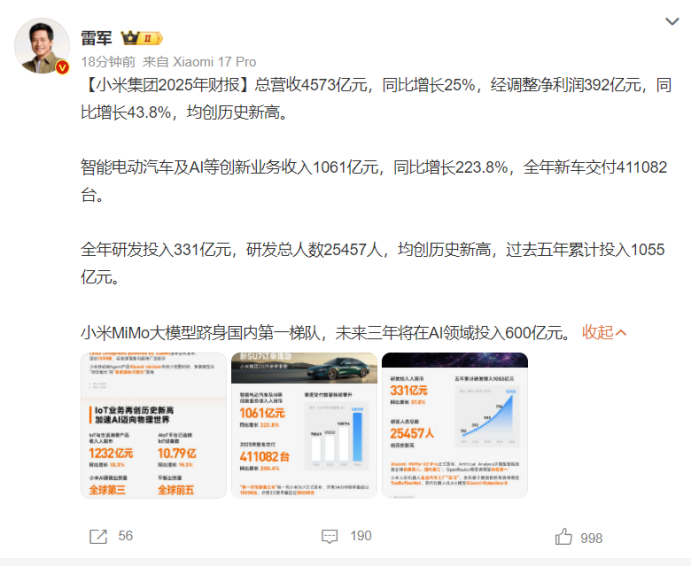The width and height of the screenshot is (692, 567).
Task: Open the R&D 331亿元 chart image
Action: [x=455, y=425]
